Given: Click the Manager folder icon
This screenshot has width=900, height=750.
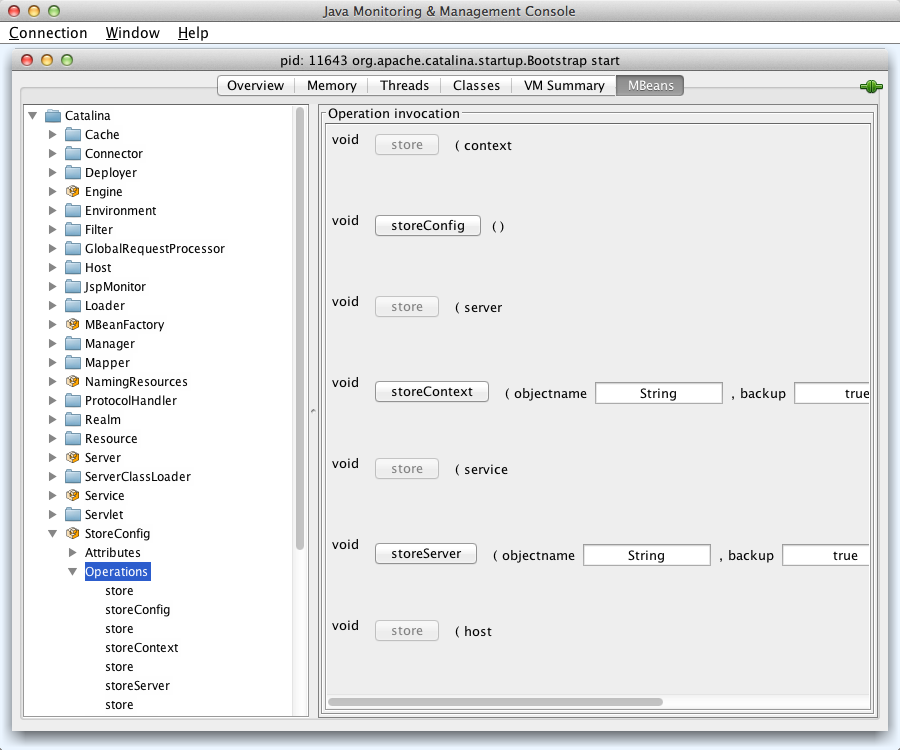Looking at the screenshot, I should point(73,344).
